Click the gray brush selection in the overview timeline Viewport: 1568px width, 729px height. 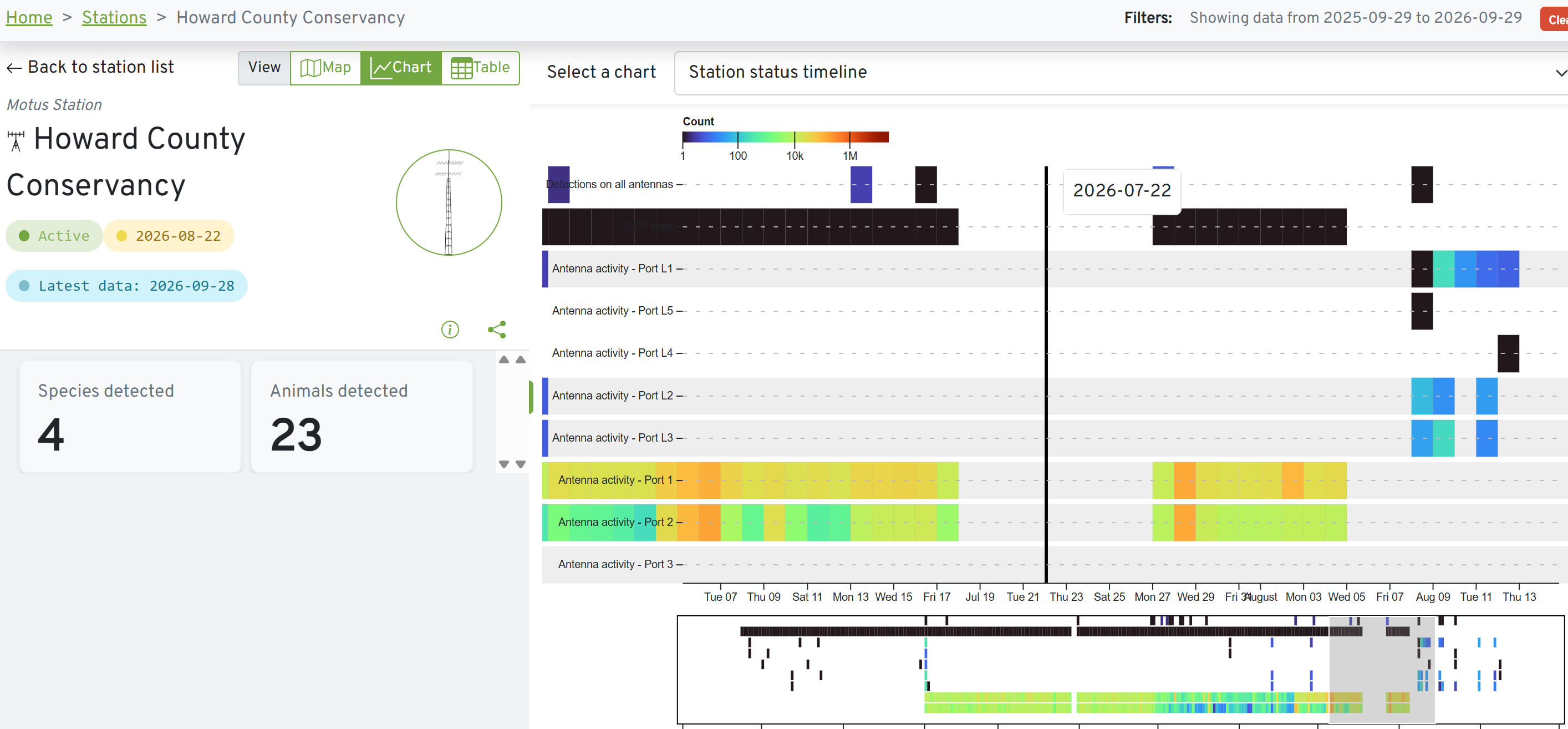click(x=1382, y=669)
